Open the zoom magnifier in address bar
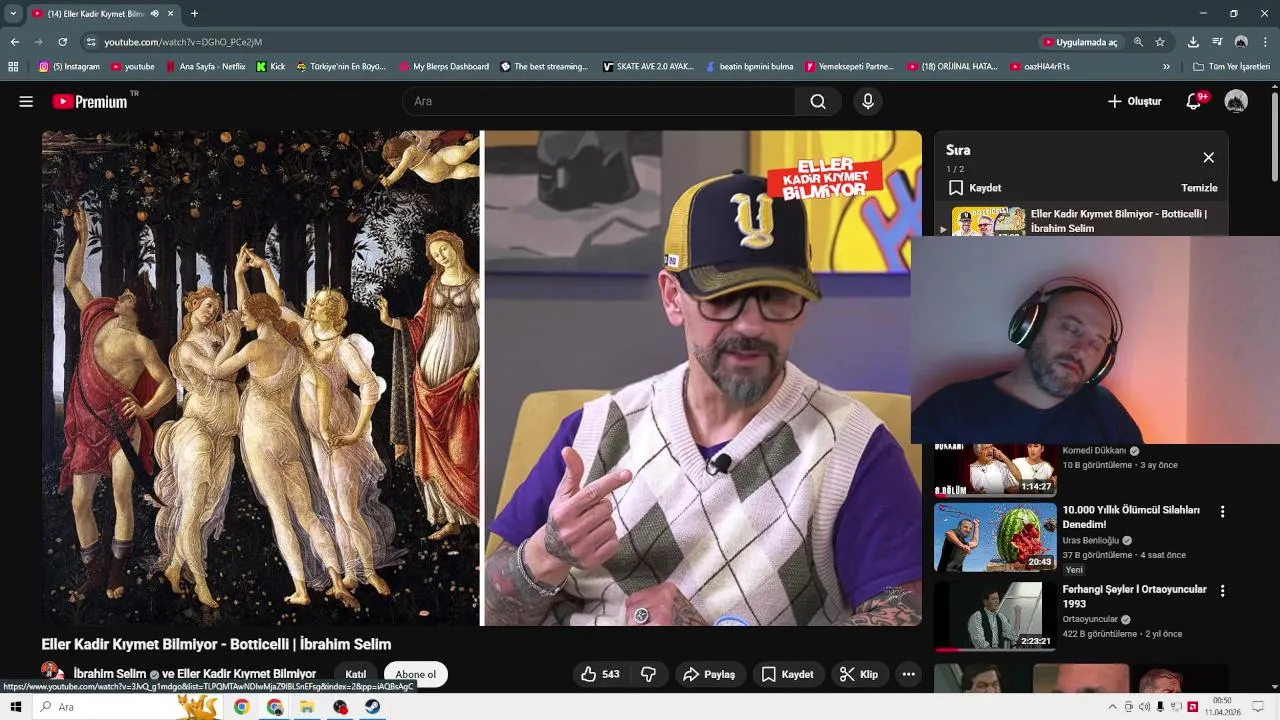1280x720 pixels. pos(1138,42)
